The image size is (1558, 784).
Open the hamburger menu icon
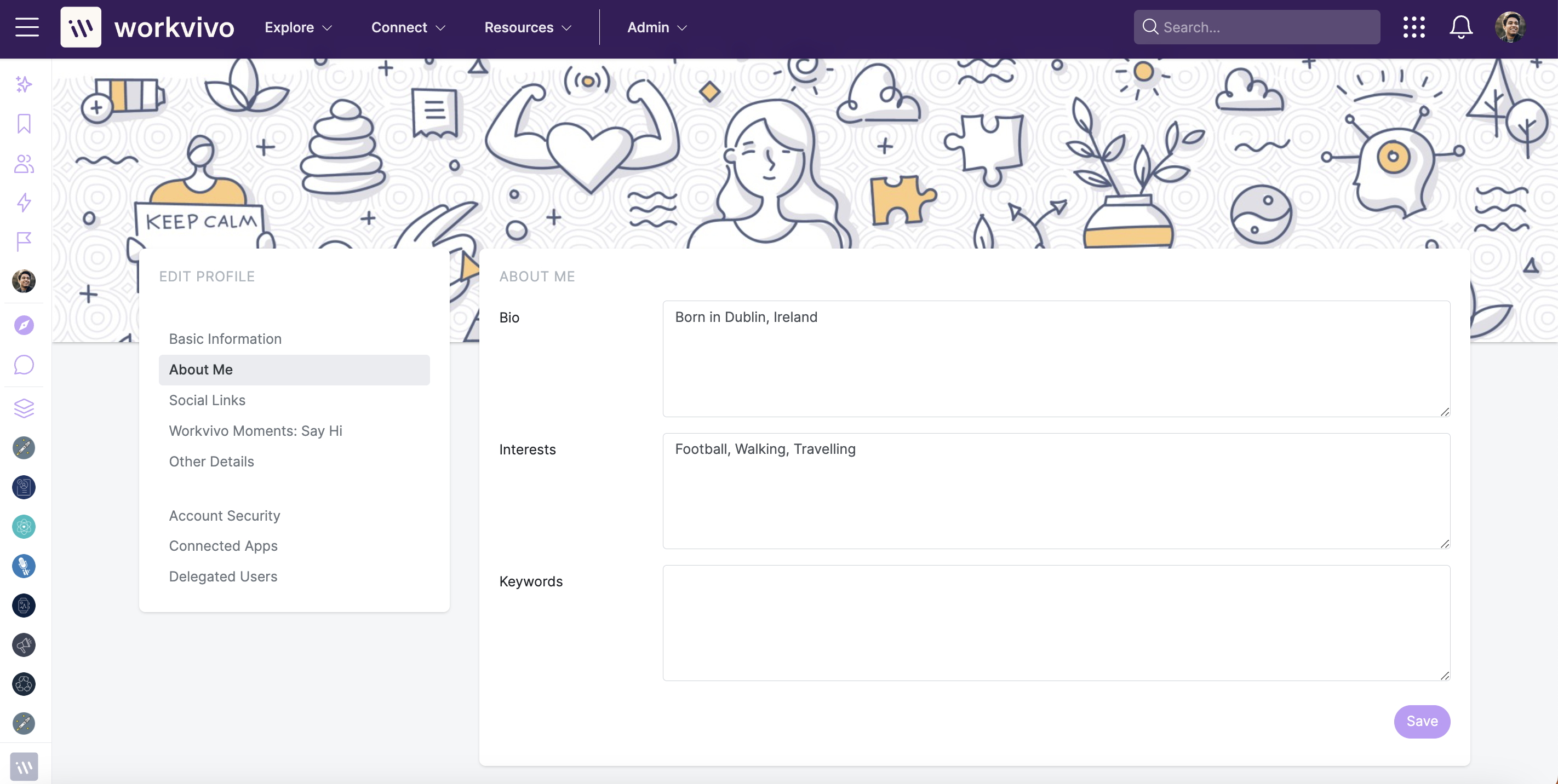[x=27, y=27]
